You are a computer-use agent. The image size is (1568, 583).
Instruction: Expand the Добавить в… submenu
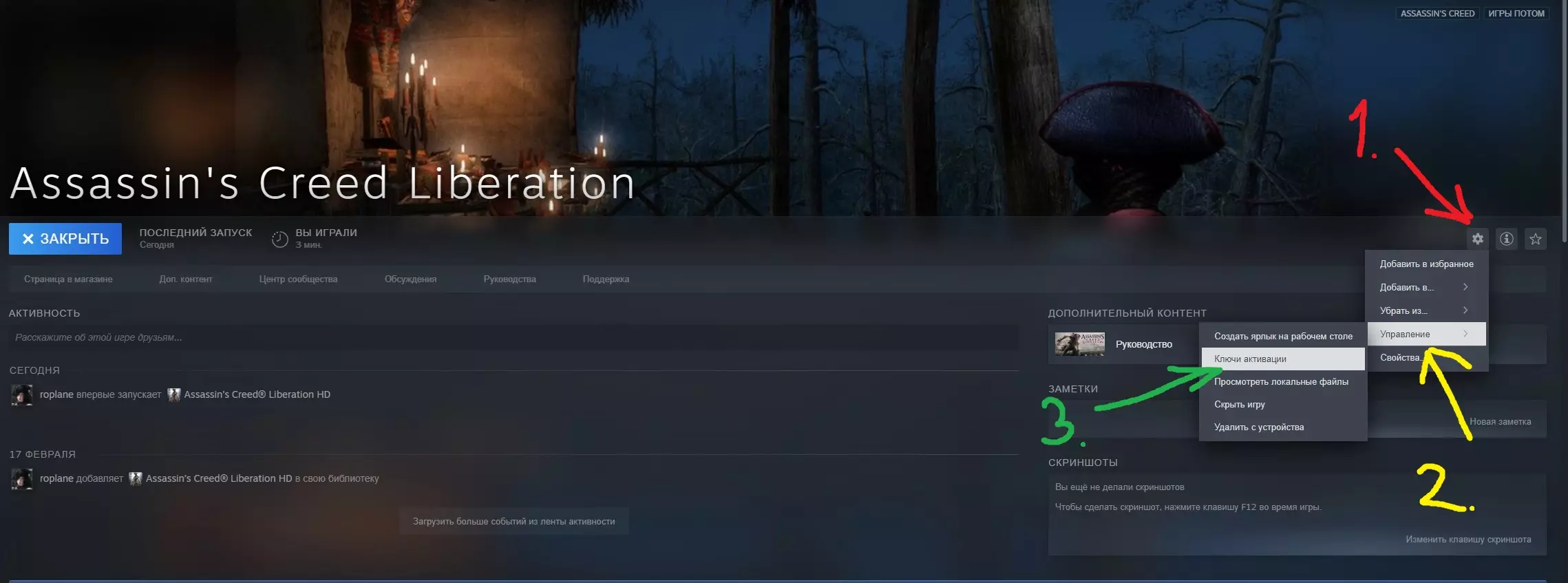[1427, 288]
